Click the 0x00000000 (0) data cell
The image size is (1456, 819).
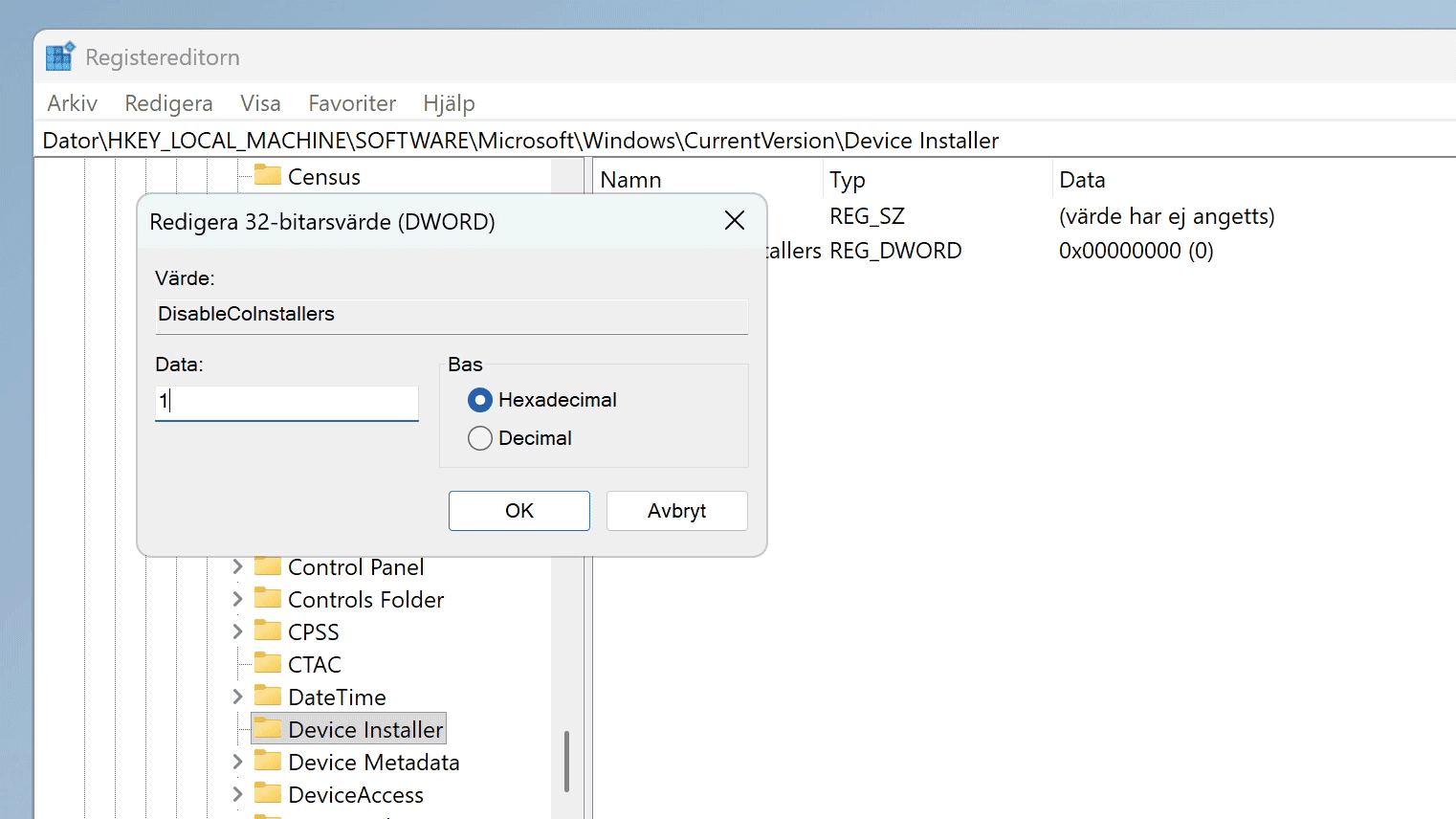1136,251
